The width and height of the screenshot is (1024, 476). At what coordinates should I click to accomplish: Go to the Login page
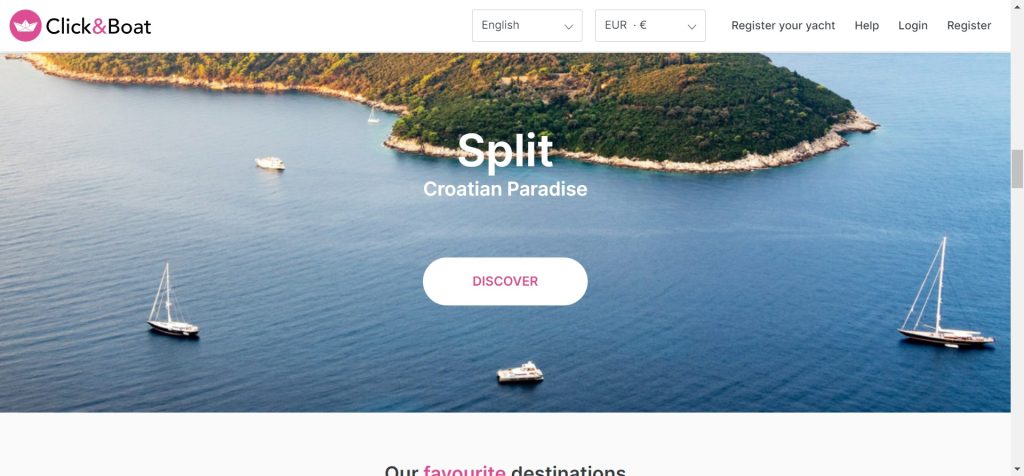click(912, 25)
